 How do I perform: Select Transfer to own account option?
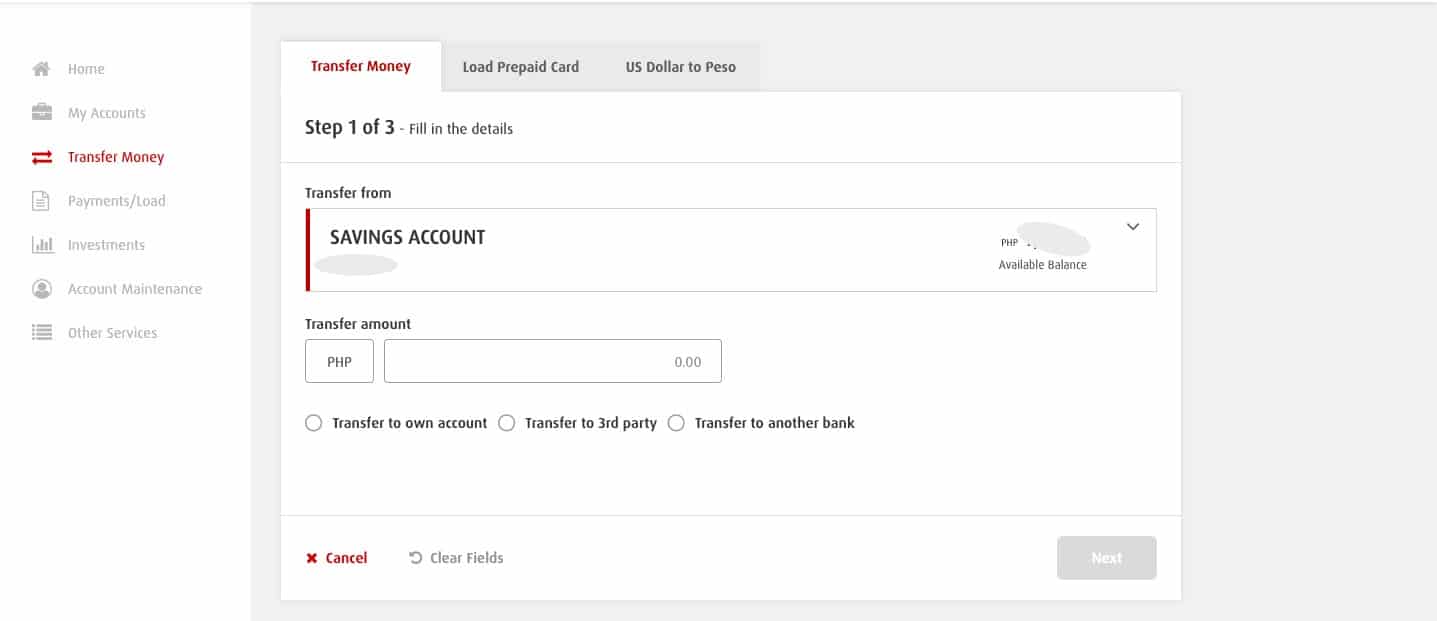(314, 423)
